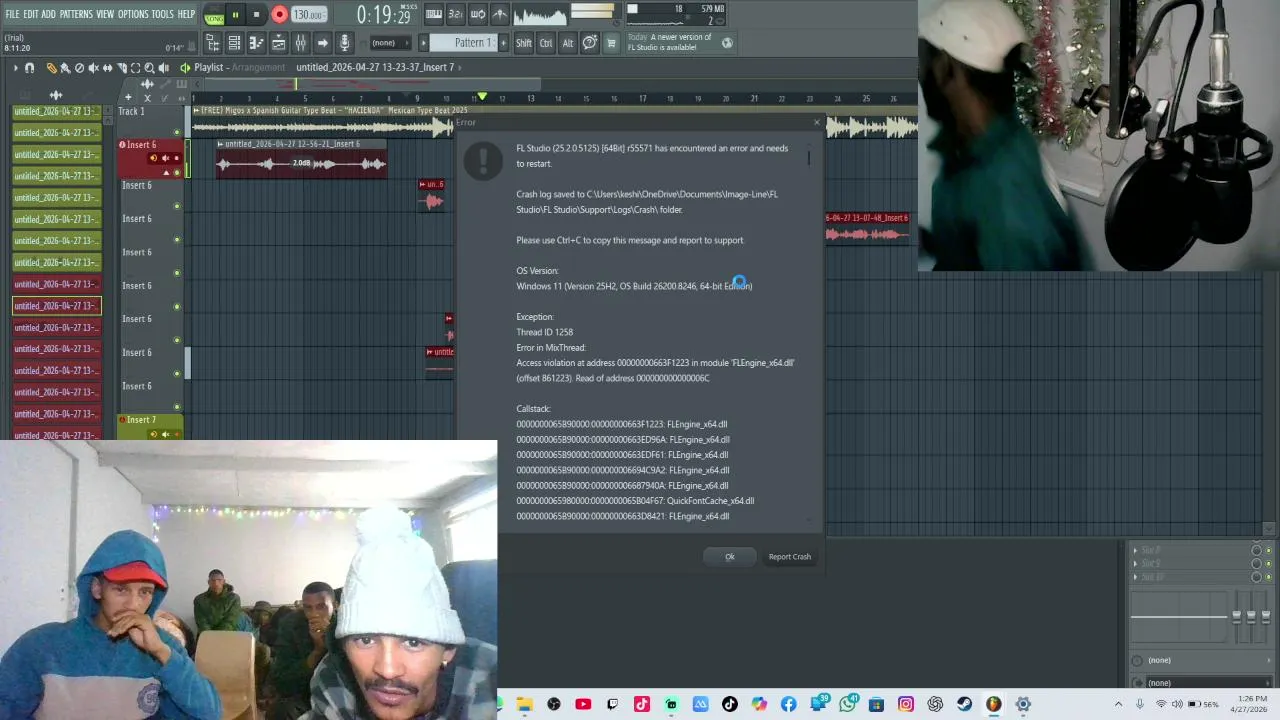Open the Mixer sliders toolbar icon

tap(300, 42)
